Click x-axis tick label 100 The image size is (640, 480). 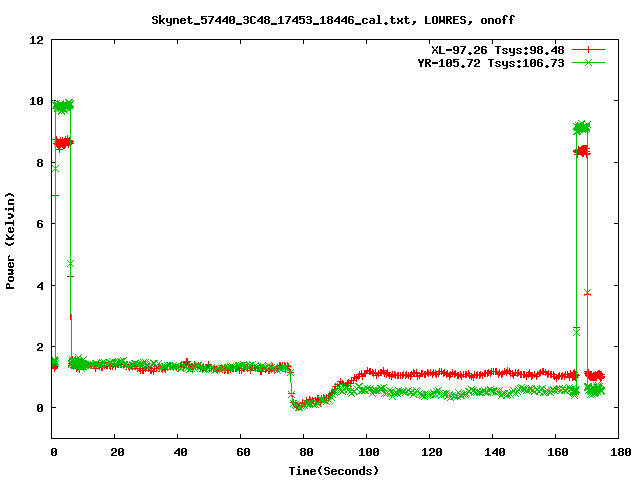pyautogui.click(x=367, y=452)
